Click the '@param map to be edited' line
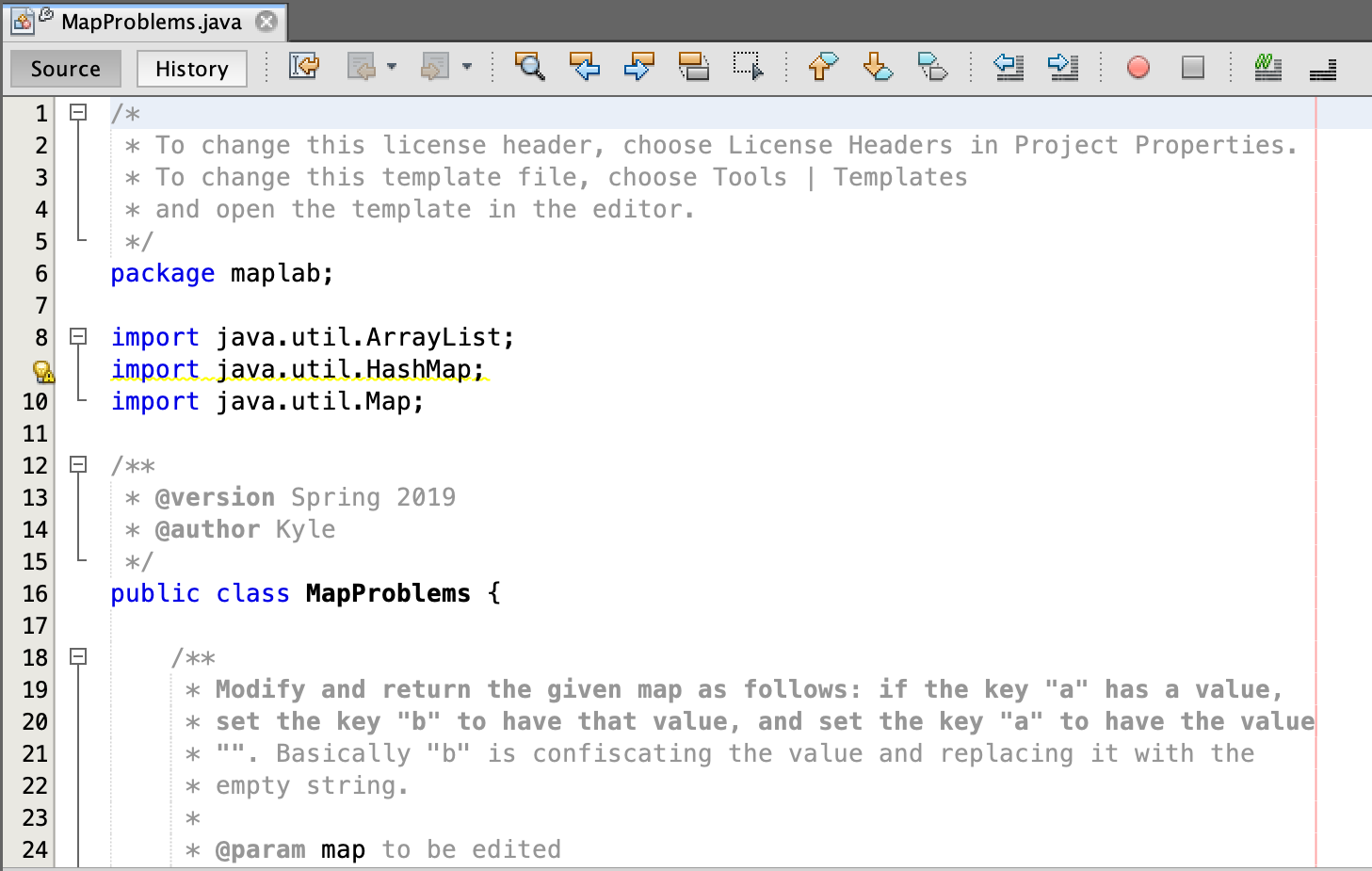 point(374,849)
